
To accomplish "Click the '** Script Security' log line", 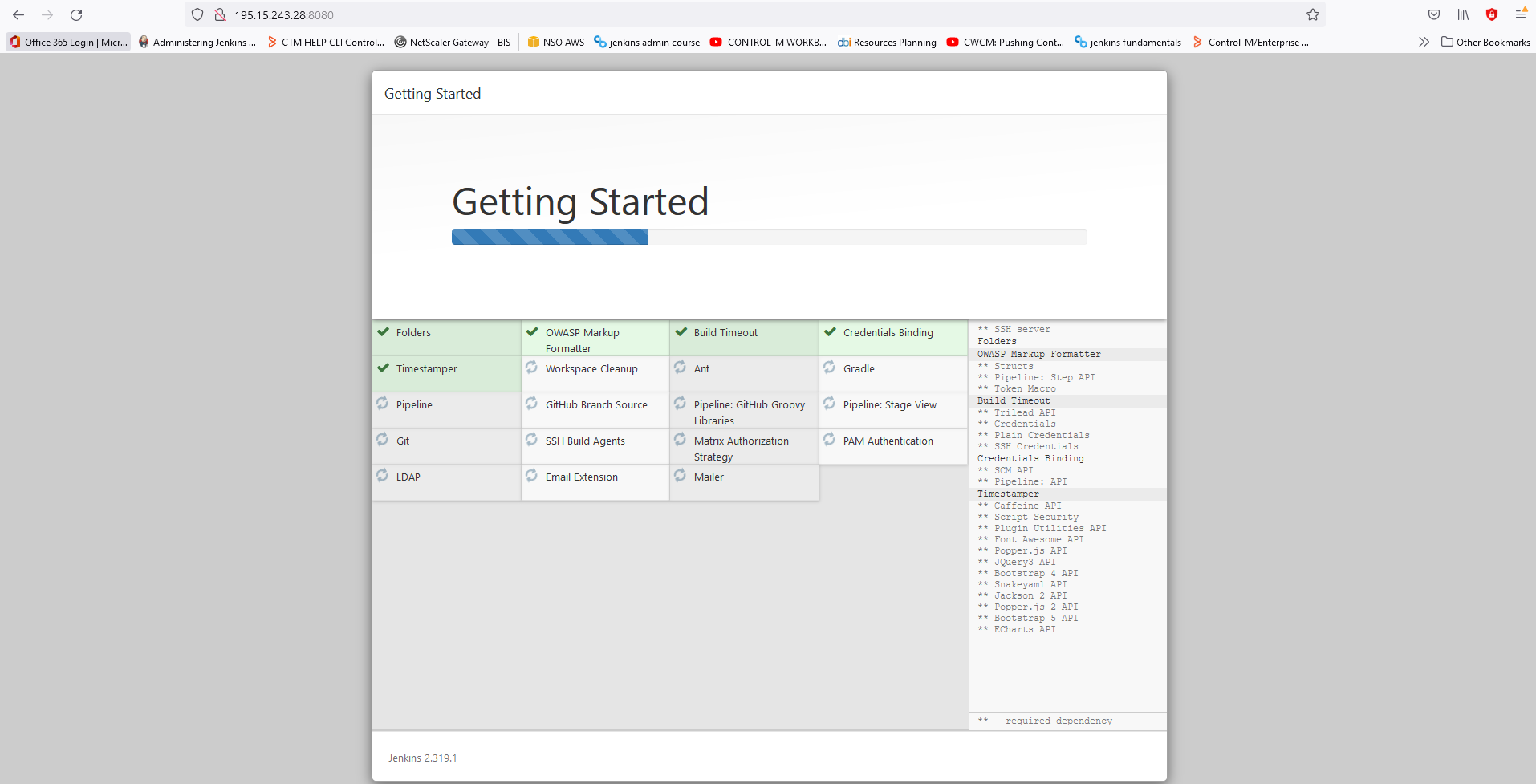I will 1027,517.
